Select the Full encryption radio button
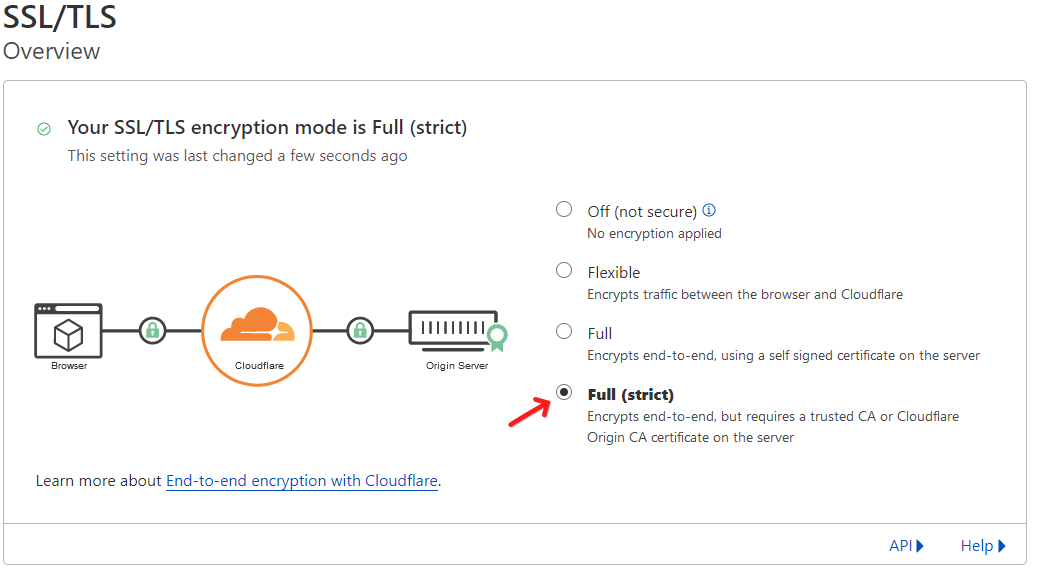This screenshot has width=1038, height=576. [564, 331]
